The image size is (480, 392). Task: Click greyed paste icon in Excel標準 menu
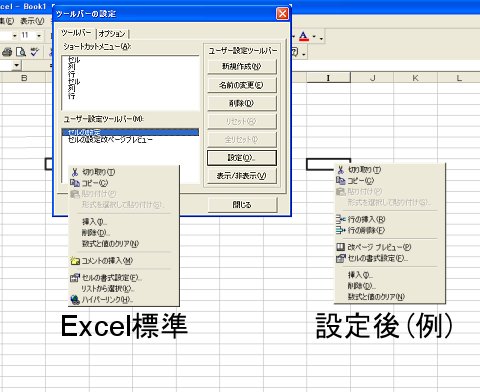[75, 194]
